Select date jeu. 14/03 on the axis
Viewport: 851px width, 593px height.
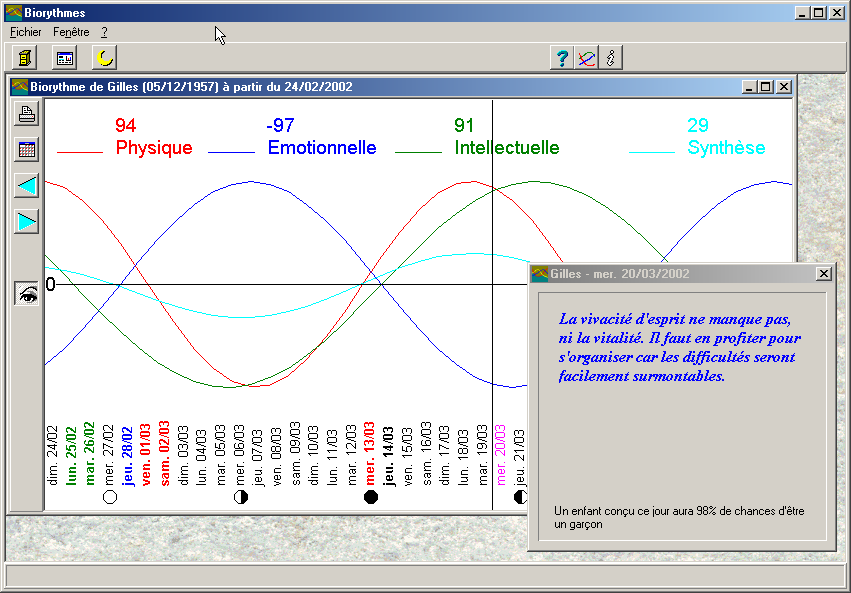click(389, 456)
